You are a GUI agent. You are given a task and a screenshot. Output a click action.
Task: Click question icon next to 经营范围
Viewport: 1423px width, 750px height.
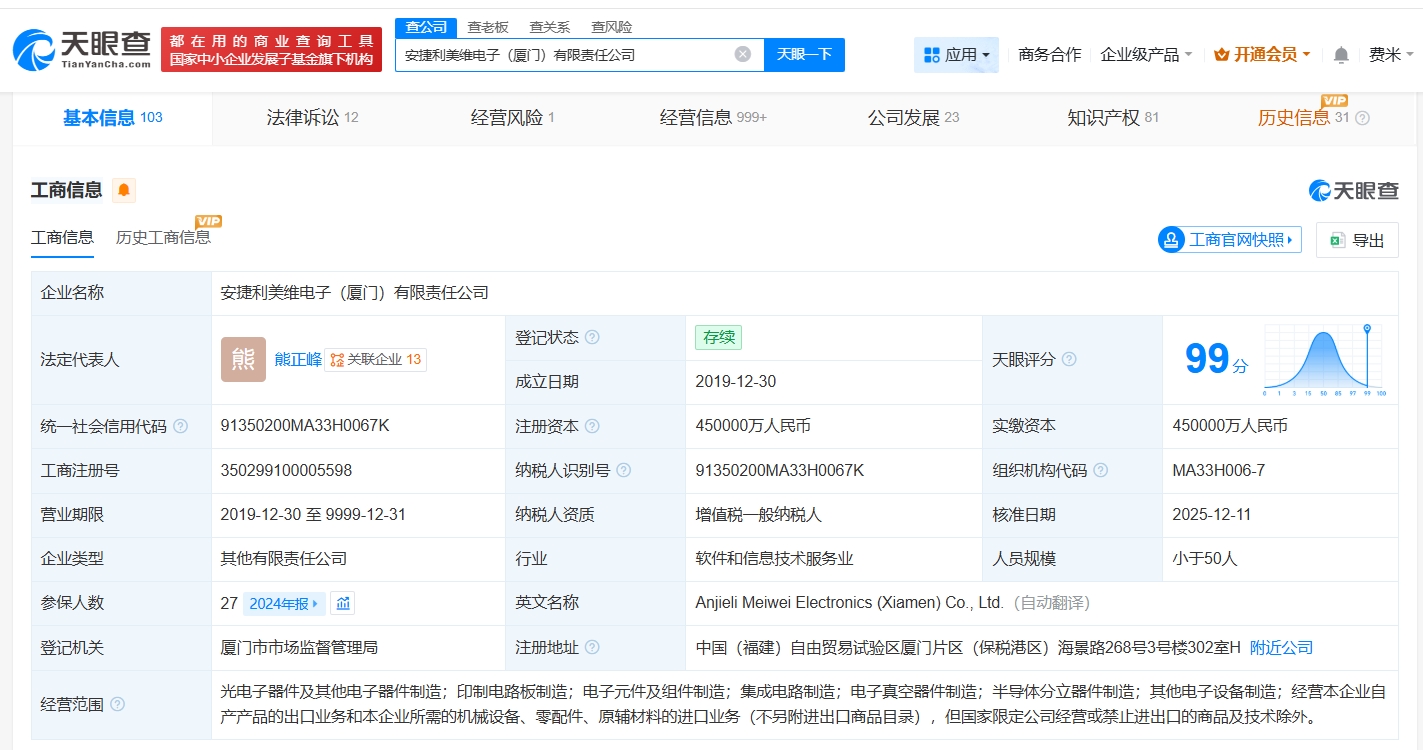coord(118,704)
